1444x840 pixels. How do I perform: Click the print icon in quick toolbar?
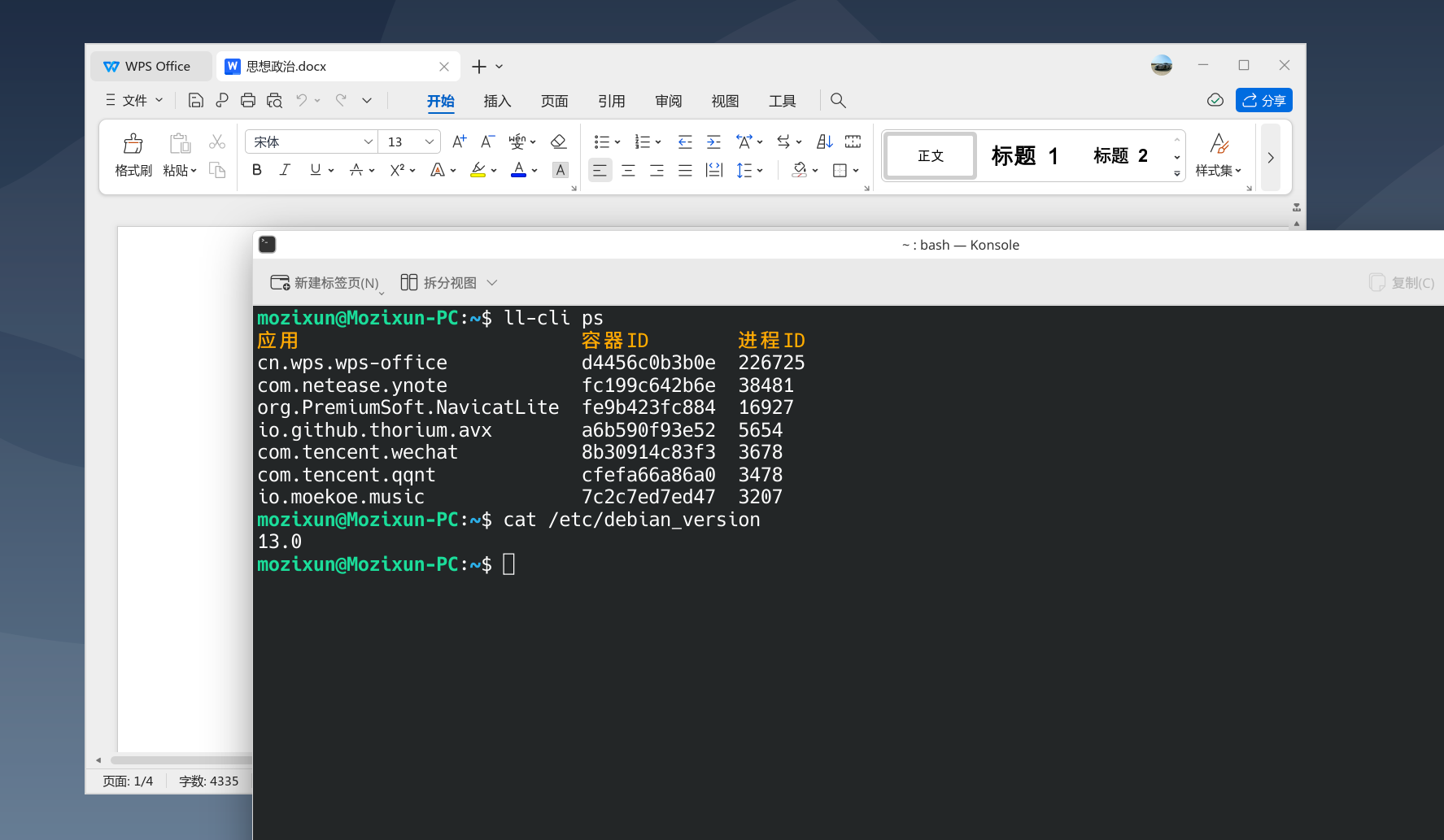click(x=248, y=100)
